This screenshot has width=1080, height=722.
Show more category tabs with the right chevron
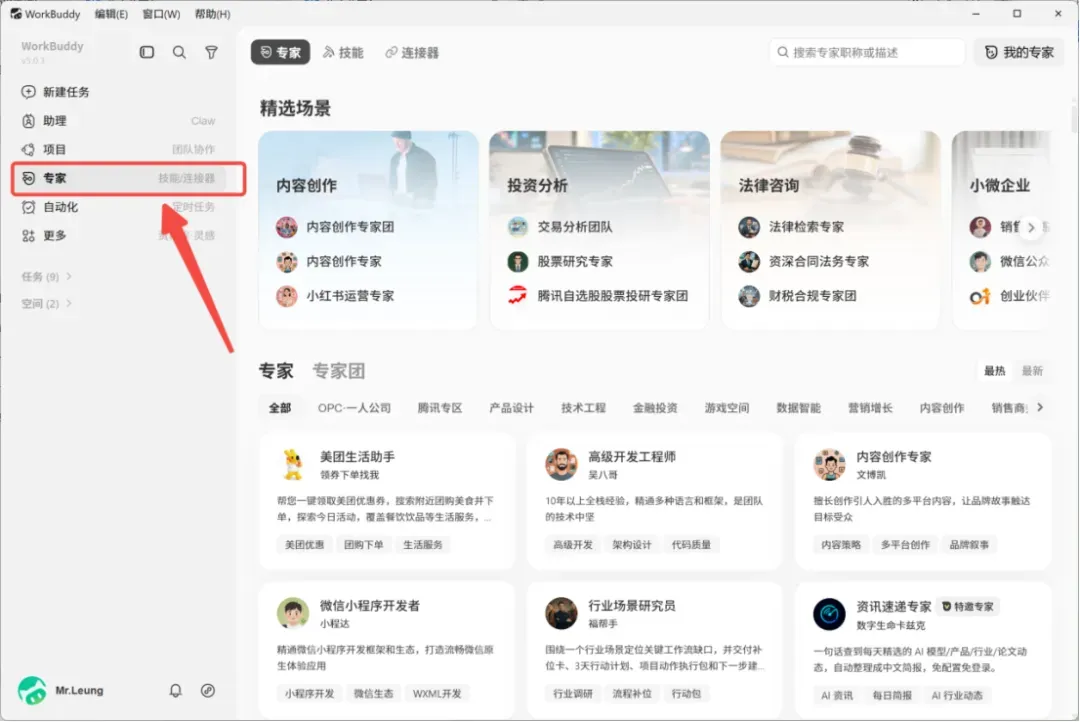click(x=1040, y=408)
